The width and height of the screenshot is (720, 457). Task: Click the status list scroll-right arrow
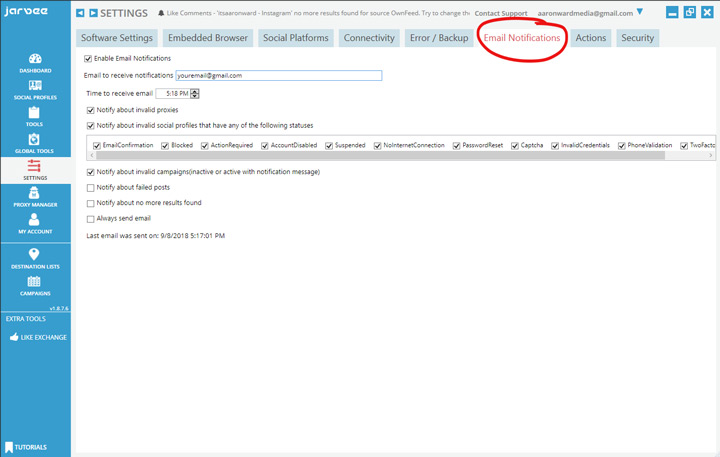point(711,156)
